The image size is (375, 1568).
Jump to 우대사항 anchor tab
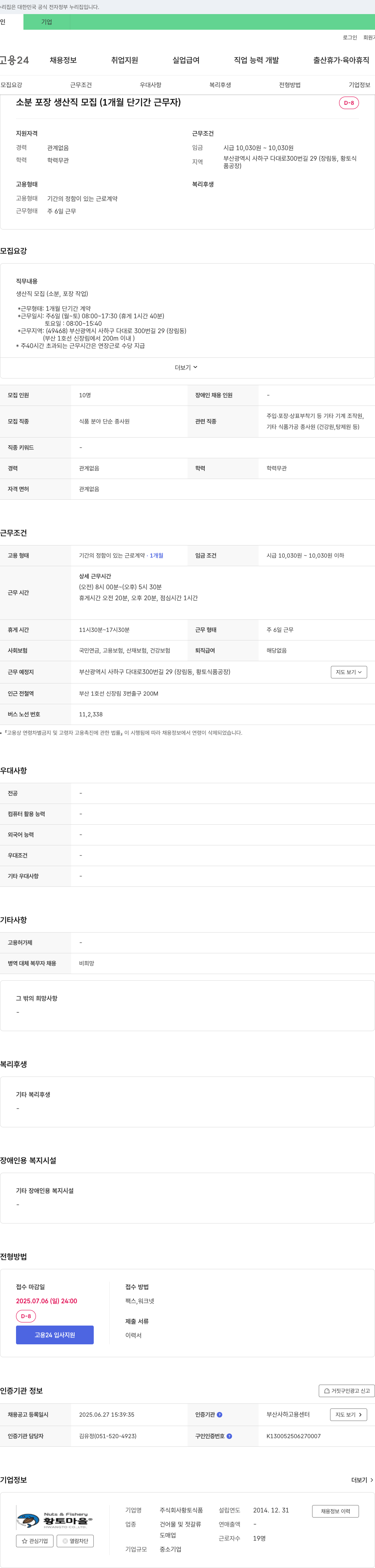point(151,84)
